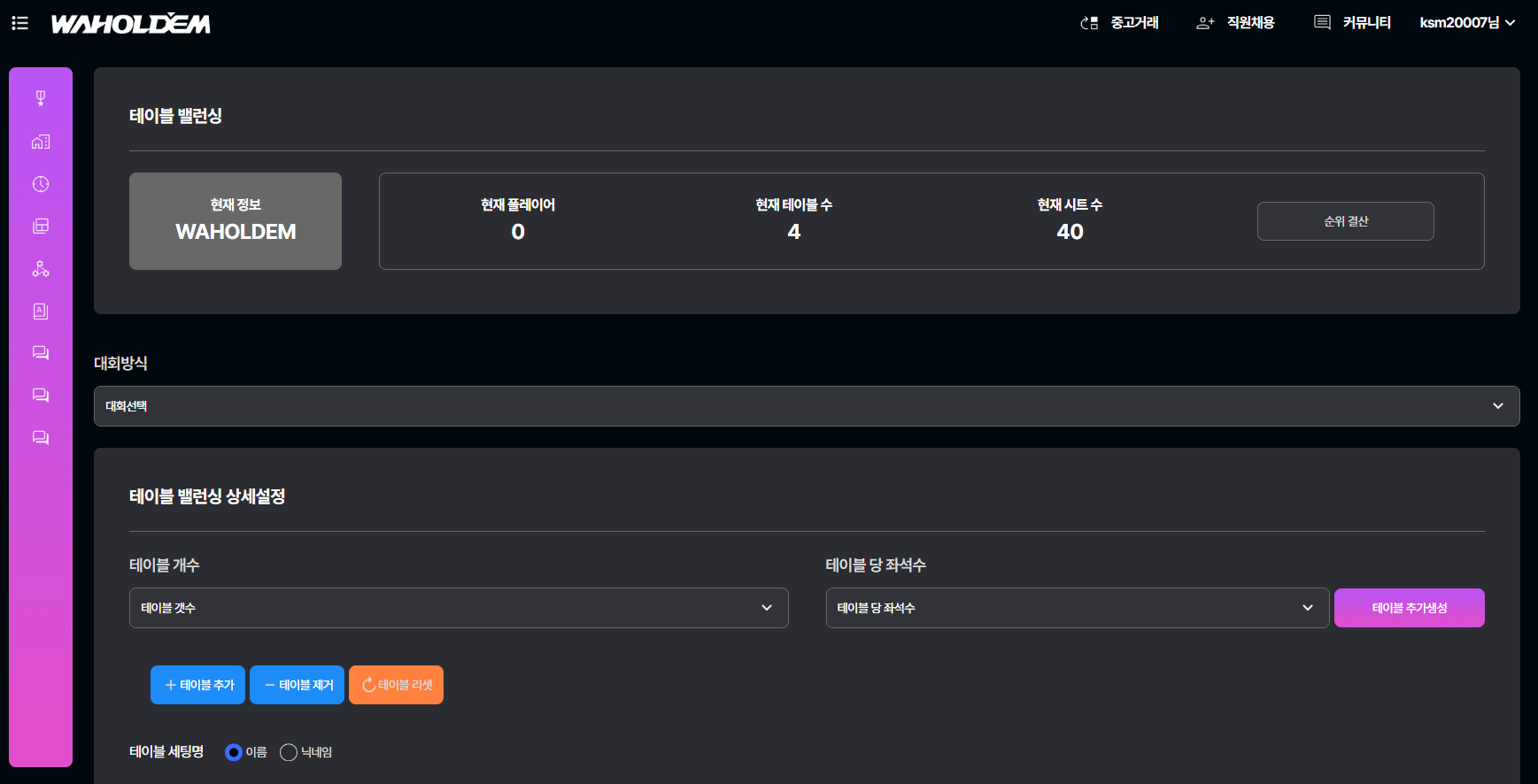Open the 테이블 당 좌석수 dropdown

pyautogui.click(x=1077, y=608)
